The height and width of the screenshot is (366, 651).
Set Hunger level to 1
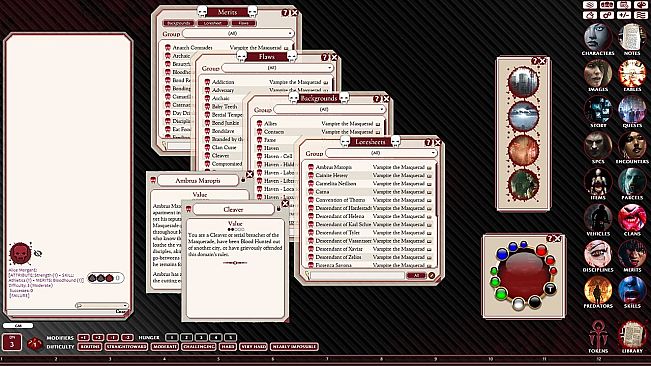coord(171,337)
